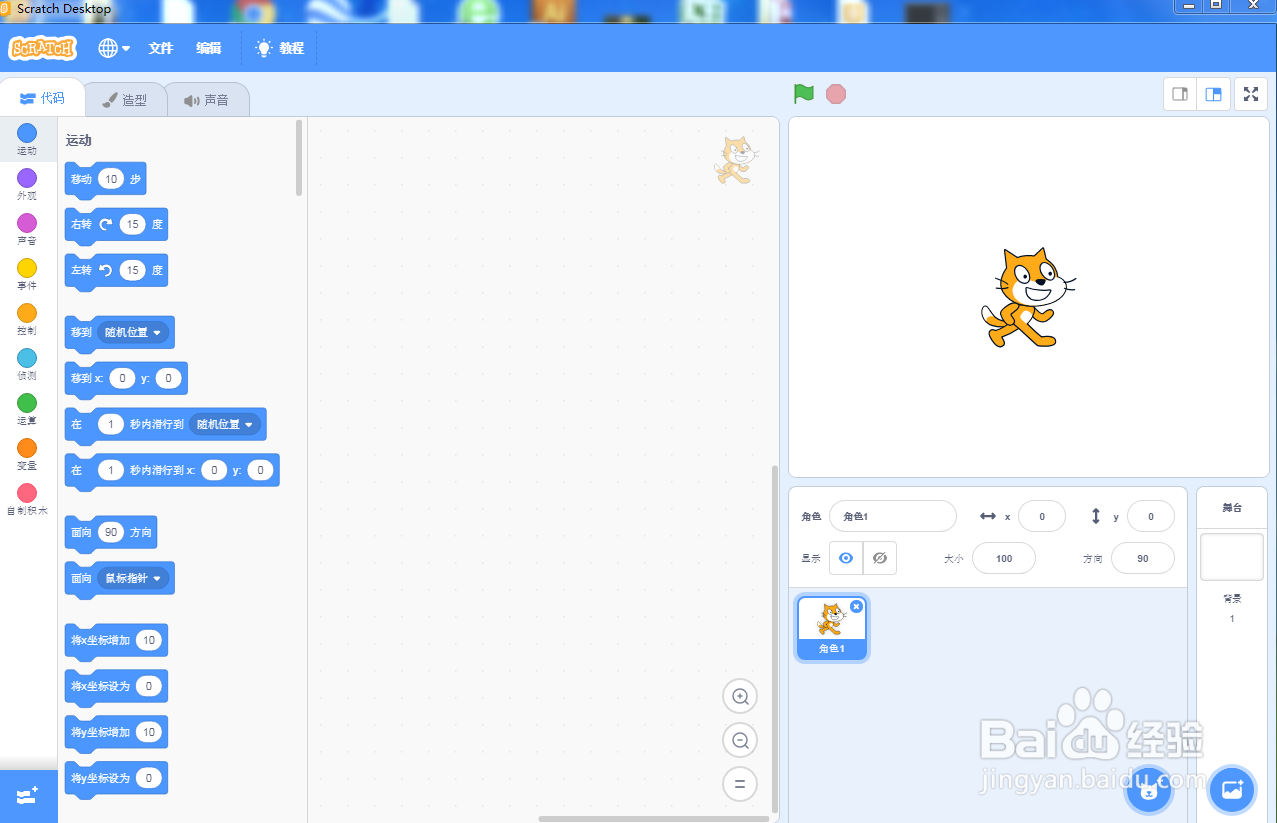Screen dimensions: 1277x823
Task: Show the sprite with the eye toggle
Action: pos(845,558)
